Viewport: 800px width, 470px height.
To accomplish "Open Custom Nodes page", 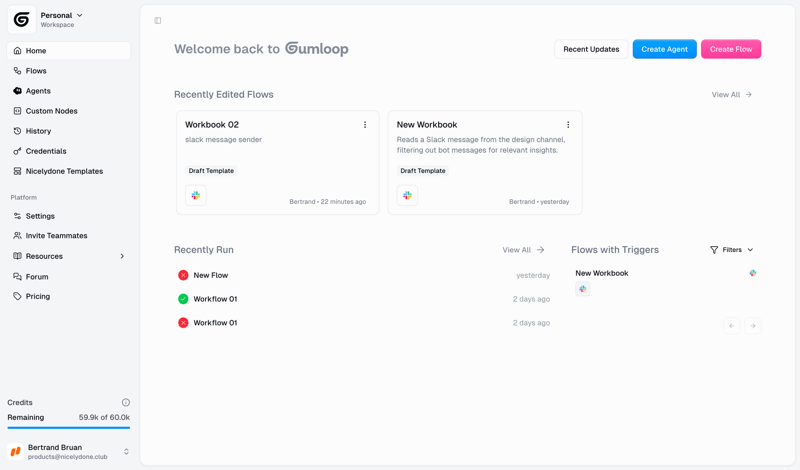I will (x=68, y=111).
